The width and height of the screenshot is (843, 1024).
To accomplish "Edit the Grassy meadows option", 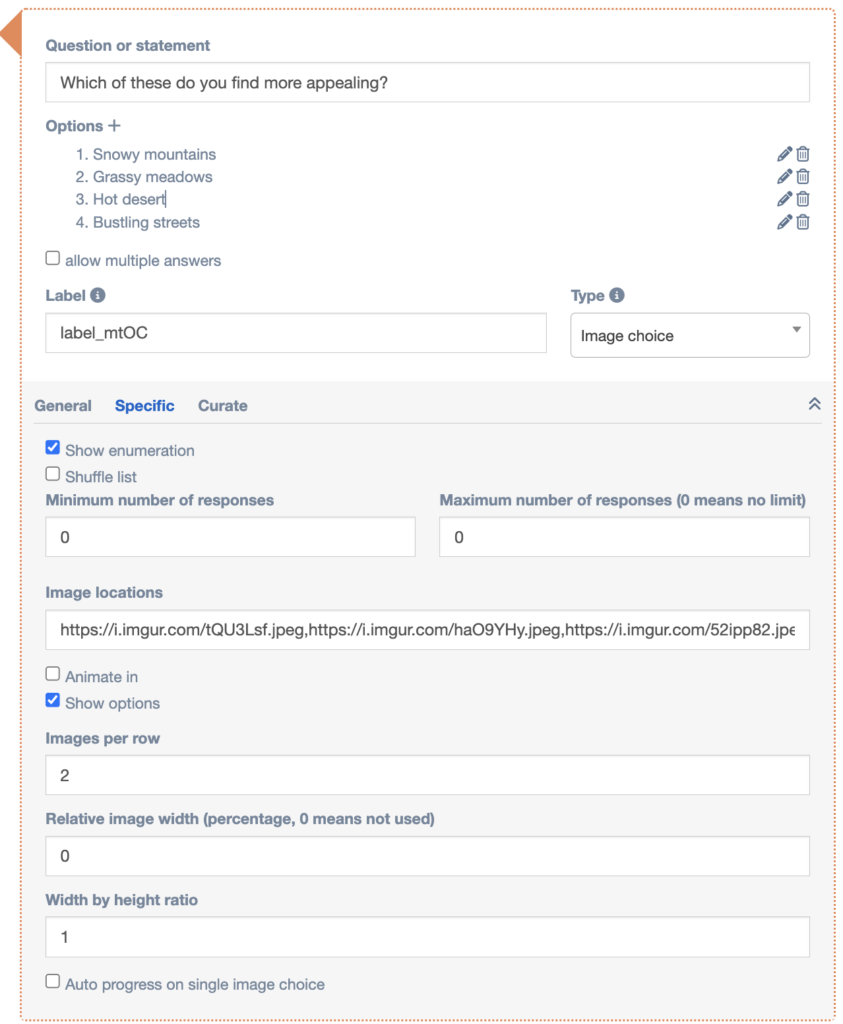I will 784,177.
